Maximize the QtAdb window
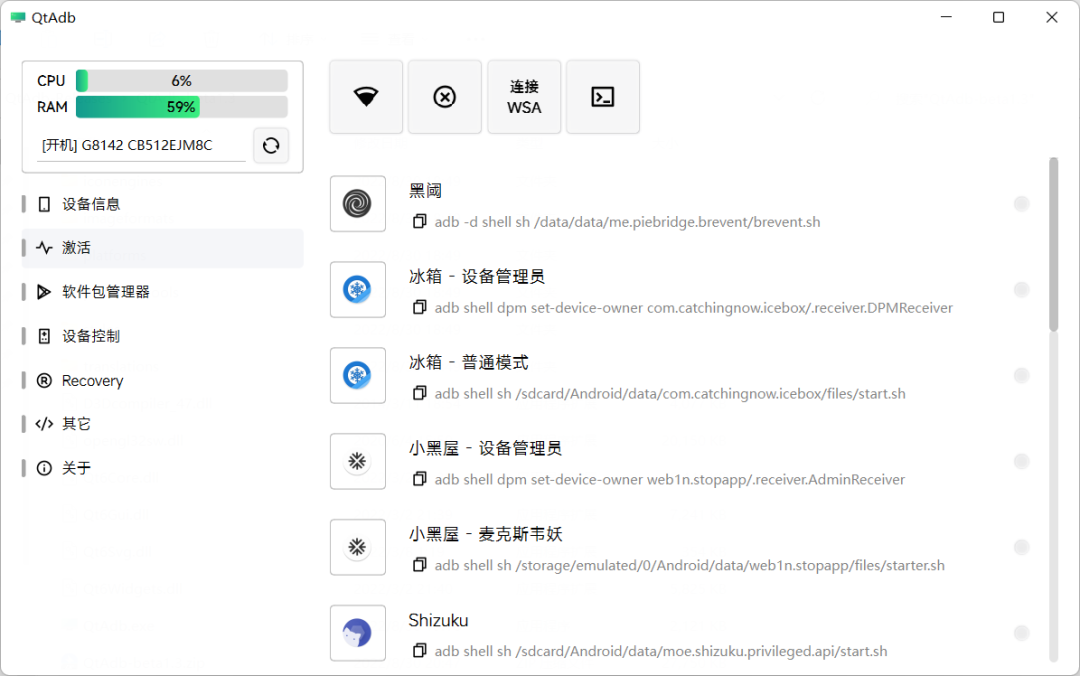1080x676 pixels. point(998,17)
